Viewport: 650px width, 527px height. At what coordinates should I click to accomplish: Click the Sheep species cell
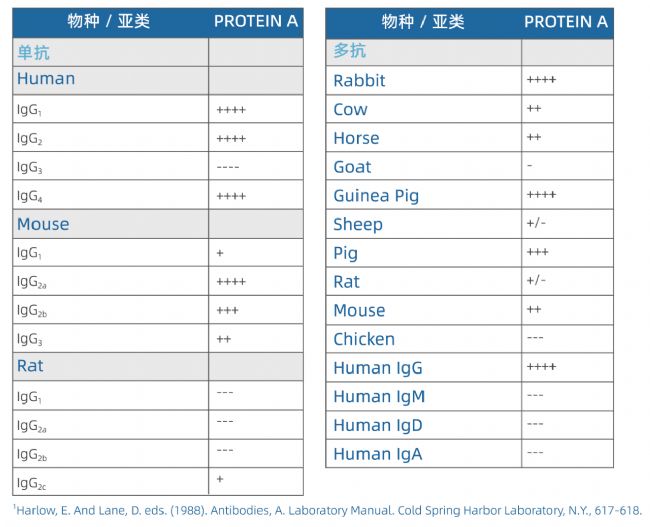point(358,225)
